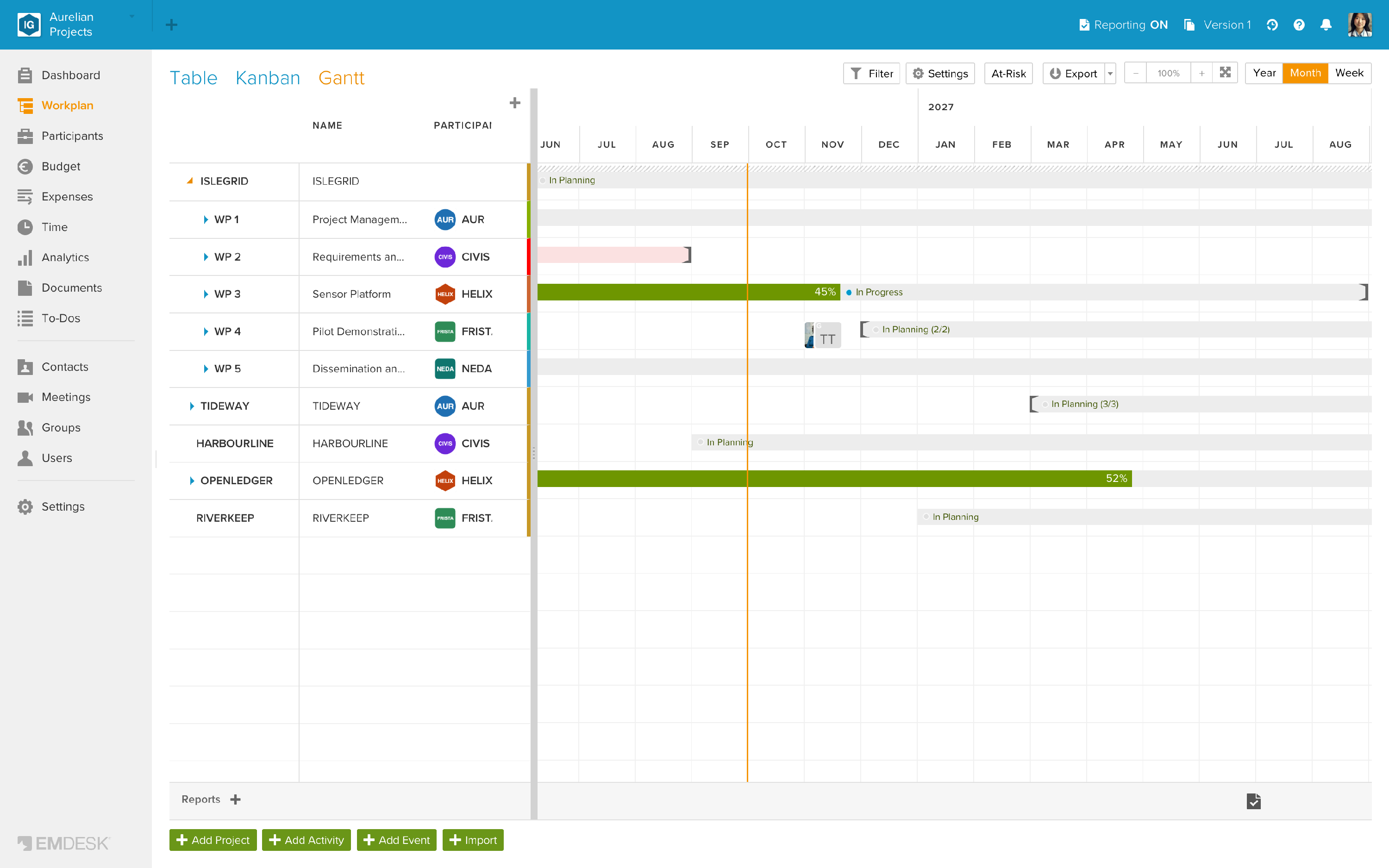Collapse the ISLEGRID project
1389x868 pixels.
[190, 181]
